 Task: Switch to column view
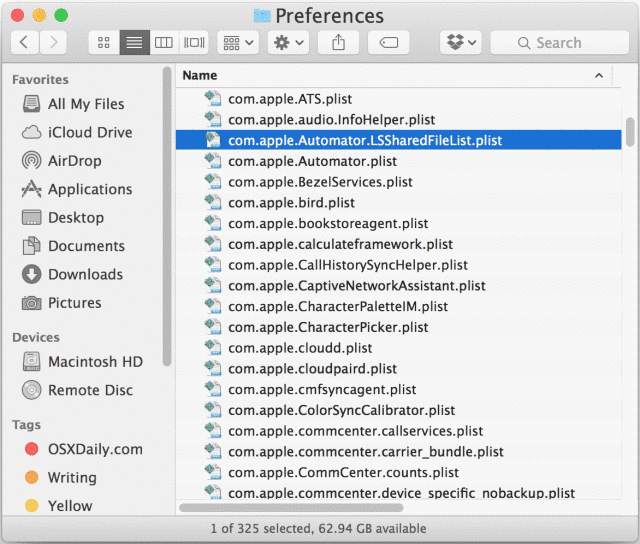tap(163, 43)
